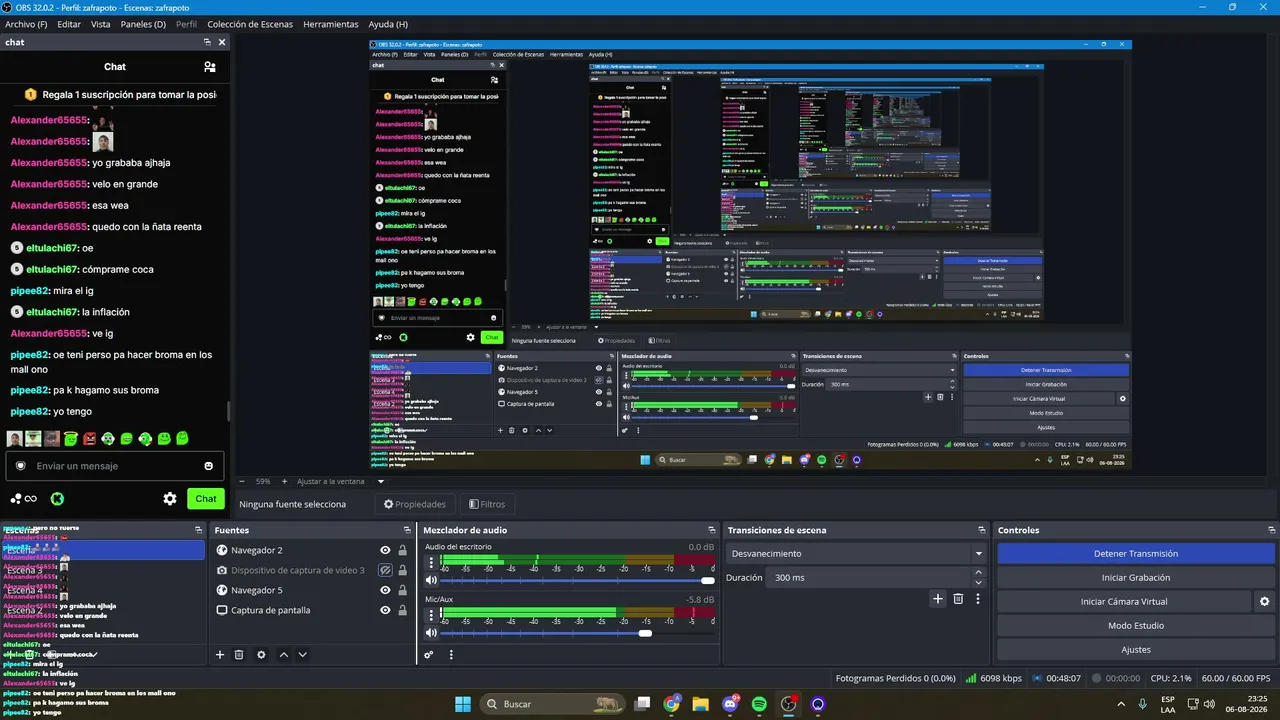This screenshot has width=1280, height=720.
Task: Open Discord from the taskbar
Action: (x=730, y=704)
